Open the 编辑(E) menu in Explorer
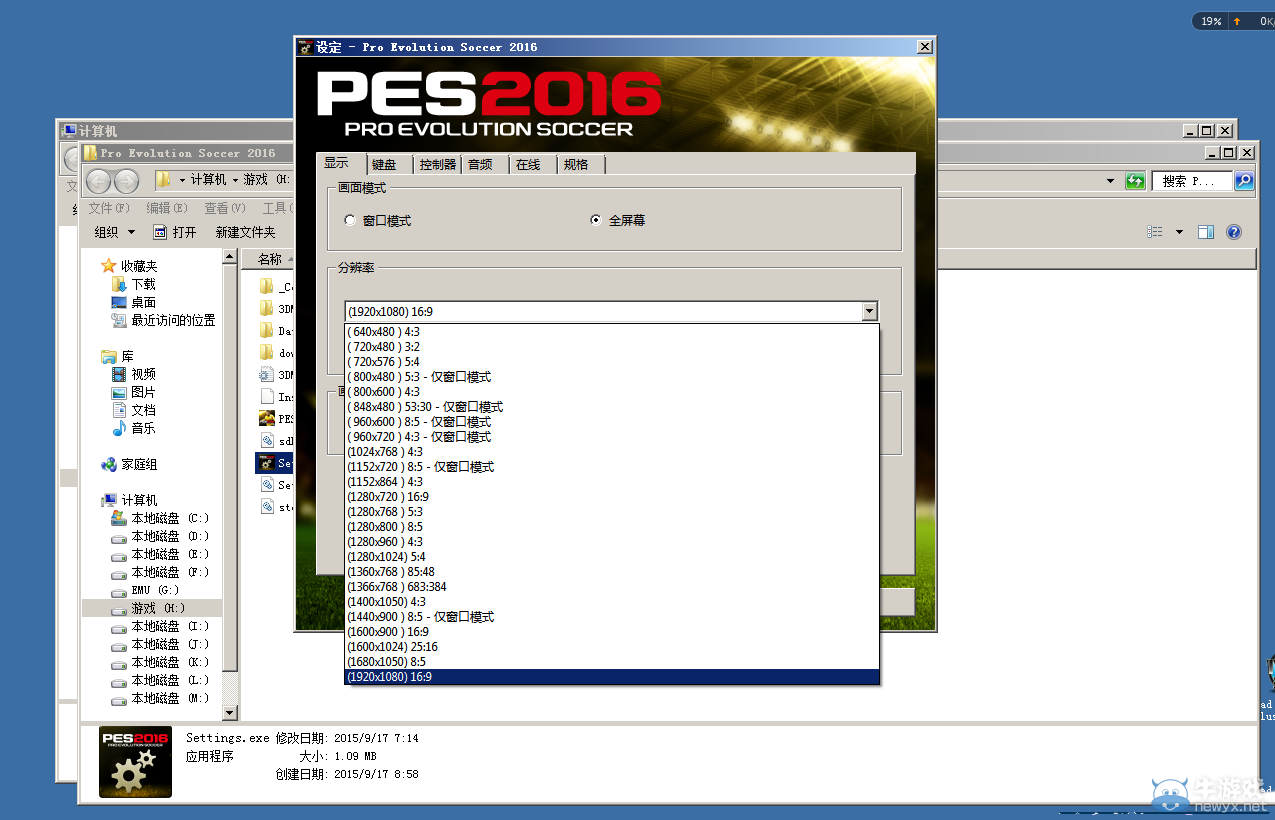Image resolution: width=1275 pixels, height=820 pixels. 167,208
